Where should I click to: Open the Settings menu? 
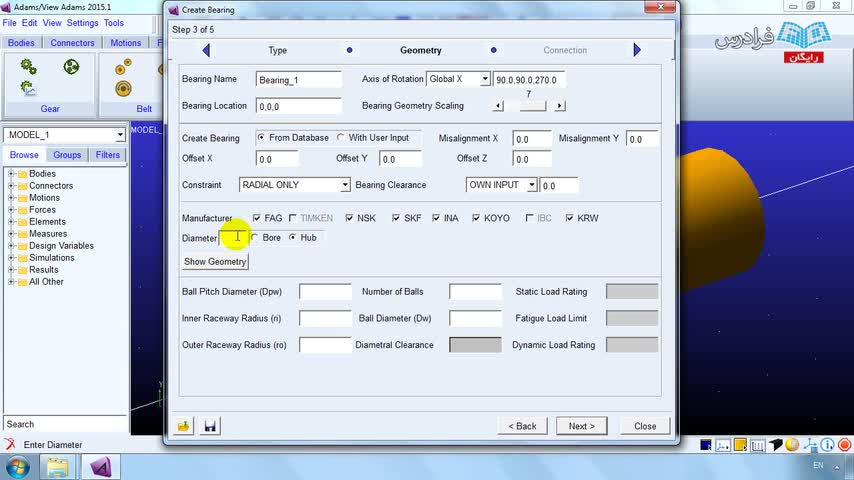tap(82, 23)
